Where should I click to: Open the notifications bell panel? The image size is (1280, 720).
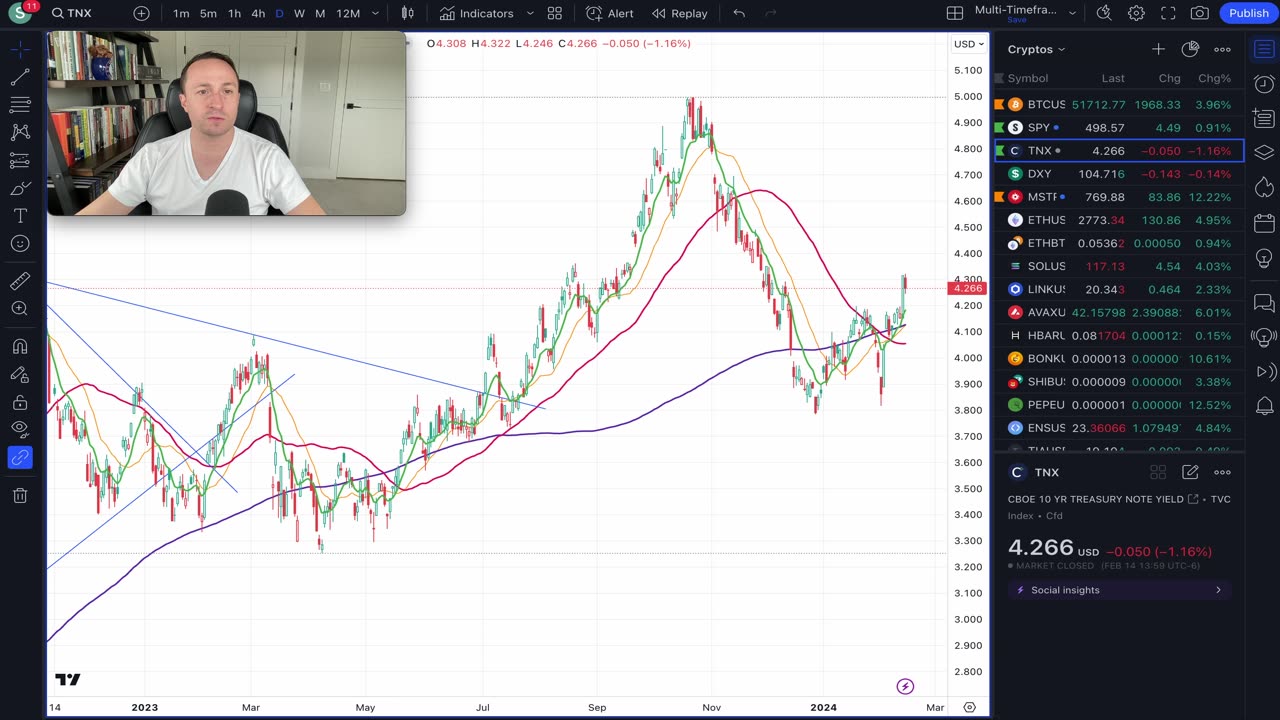tap(1264, 405)
